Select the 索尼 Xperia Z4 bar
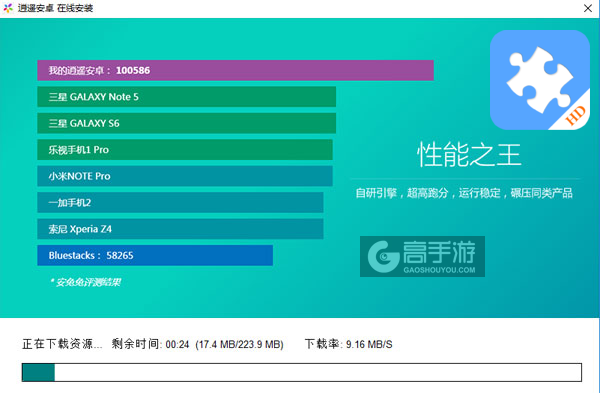Viewport: 600px width, 393px height. [180, 229]
